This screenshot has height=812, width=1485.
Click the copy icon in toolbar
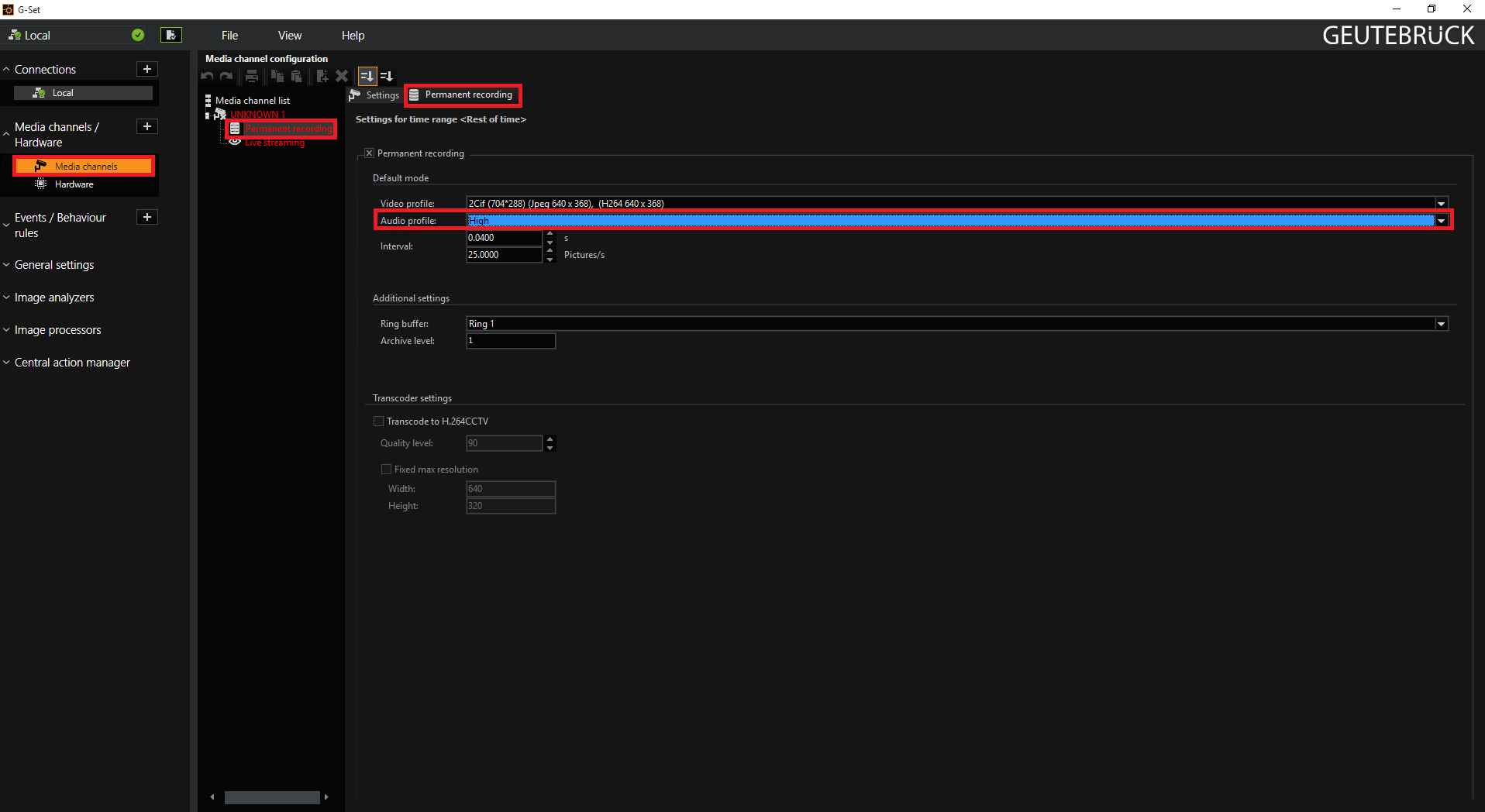coord(277,76)
